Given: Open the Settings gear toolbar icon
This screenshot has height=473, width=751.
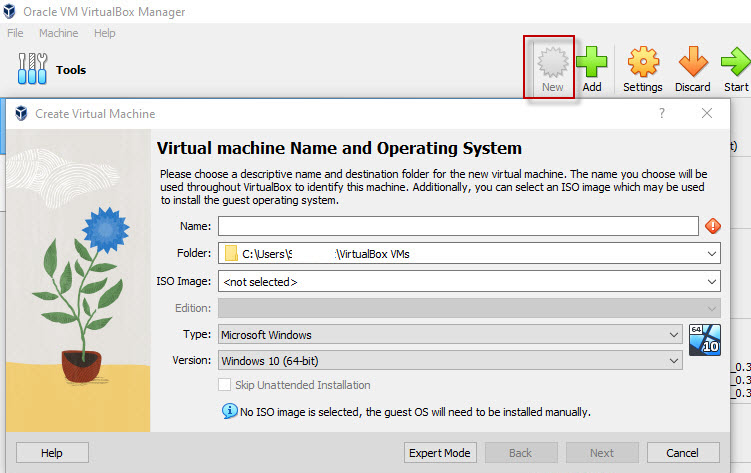Looking at the screenshot, I should [643, 62].
